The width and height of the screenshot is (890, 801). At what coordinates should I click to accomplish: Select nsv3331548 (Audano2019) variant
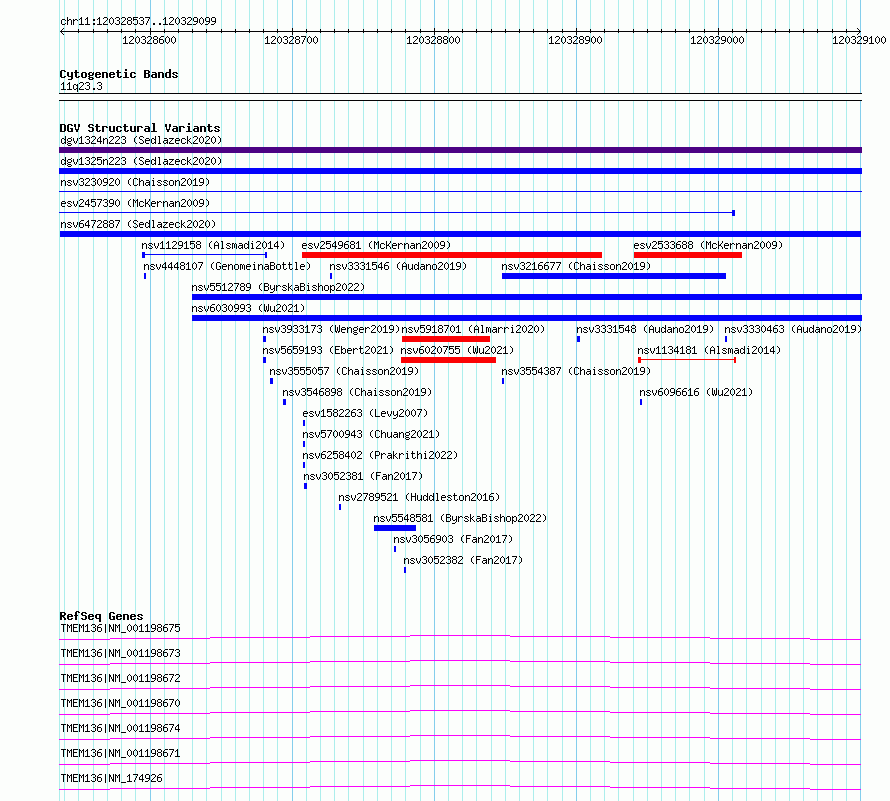pos(645,329)
